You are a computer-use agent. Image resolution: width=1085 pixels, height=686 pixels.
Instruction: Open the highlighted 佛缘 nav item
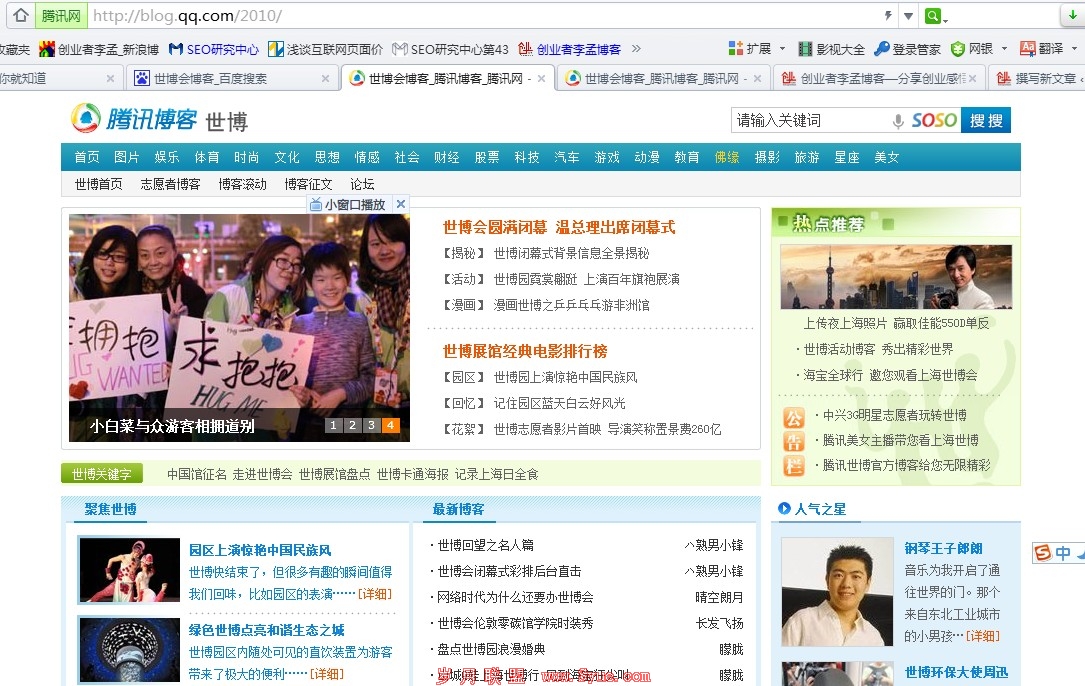pyautogui.click(x=727, y=157)
